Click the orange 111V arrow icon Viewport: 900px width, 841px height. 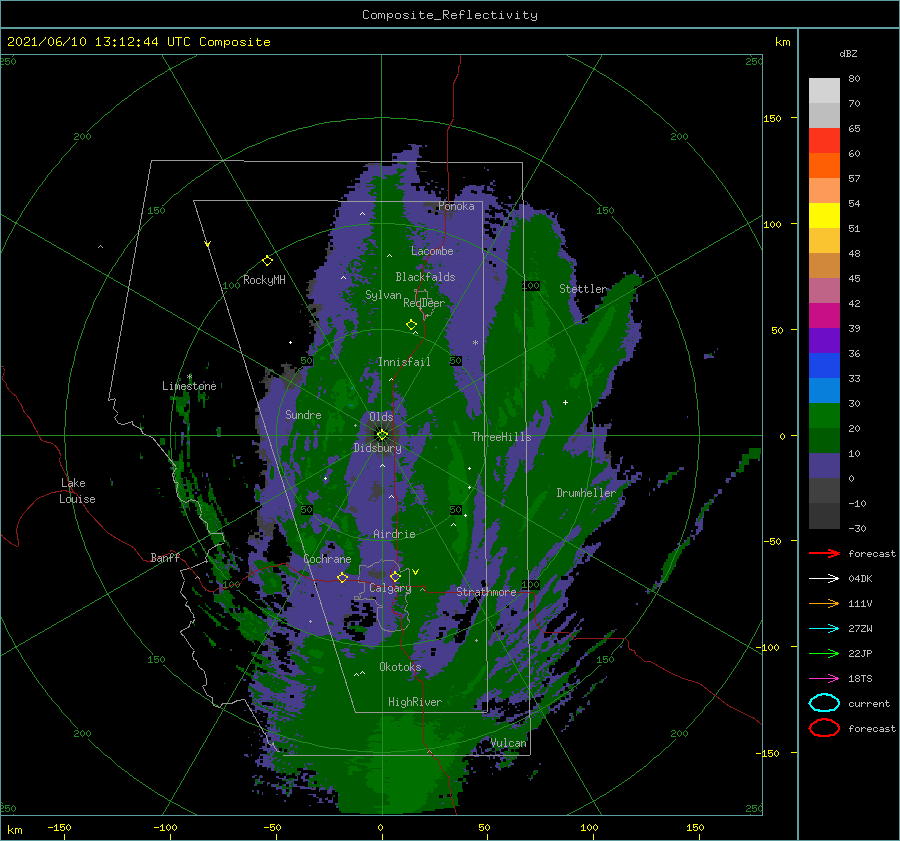pyautogui.click(x=824, y=603)
